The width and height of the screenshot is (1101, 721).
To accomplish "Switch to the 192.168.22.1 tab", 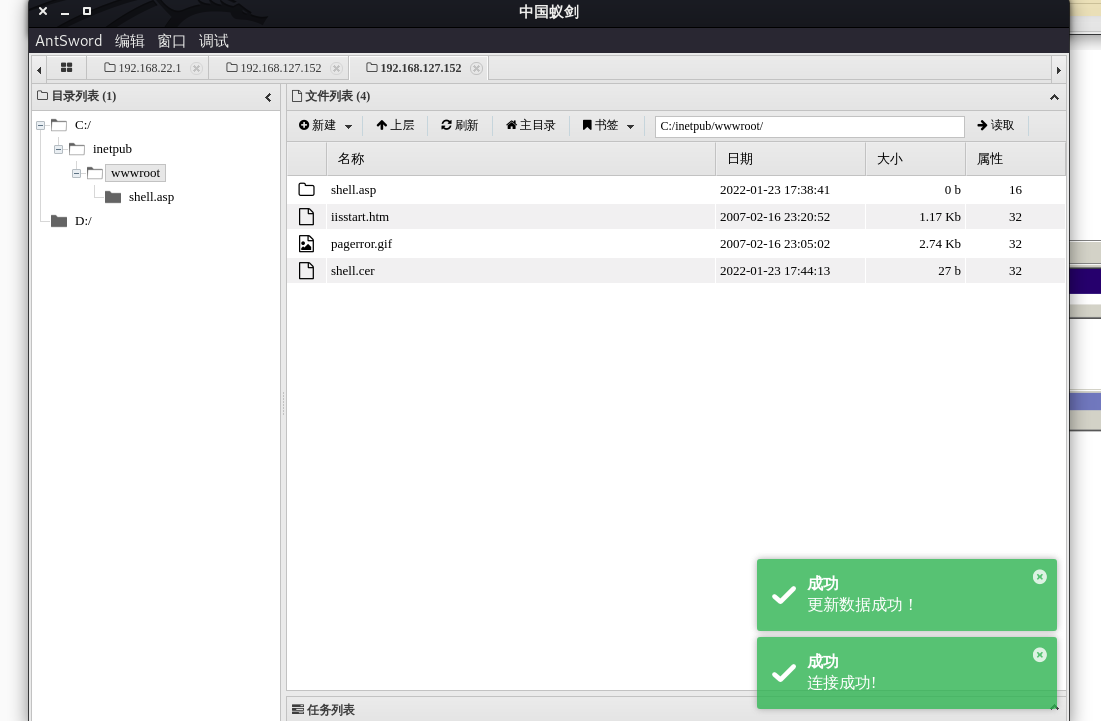I will coord(143,68).
